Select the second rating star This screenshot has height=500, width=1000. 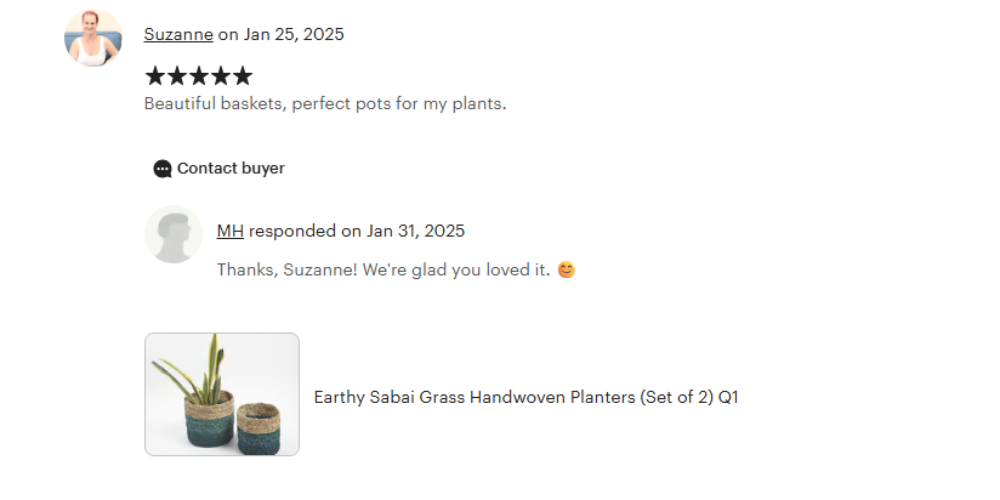point(177,76)
